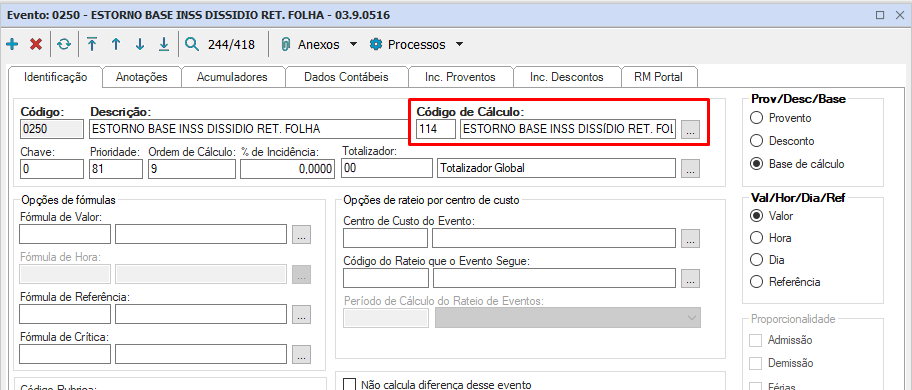The width and height of the screenshot is (912, 390).
Task: Click the Totalizador code field
Action: tap(387, 169)
